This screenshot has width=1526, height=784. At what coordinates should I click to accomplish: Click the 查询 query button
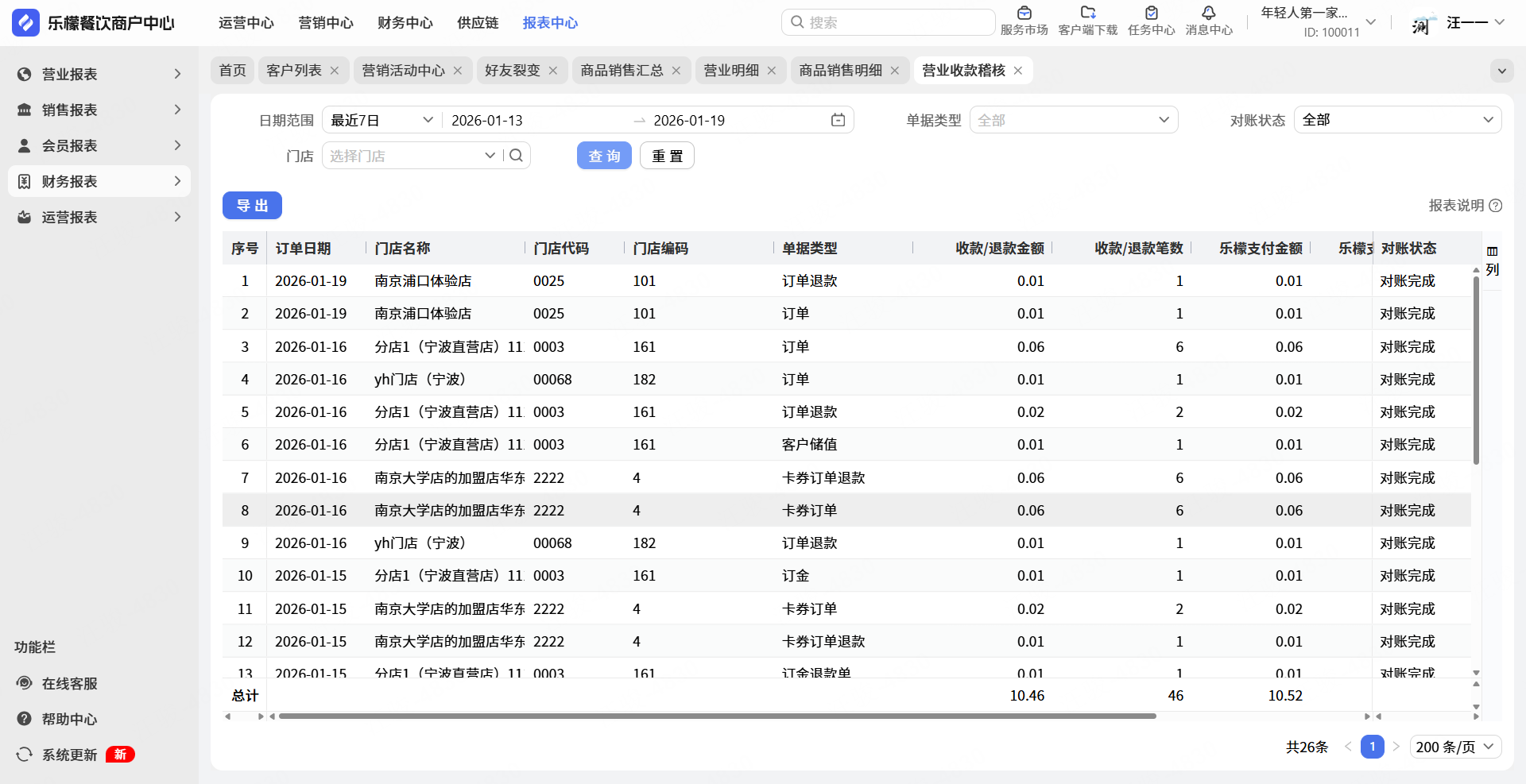604,156
